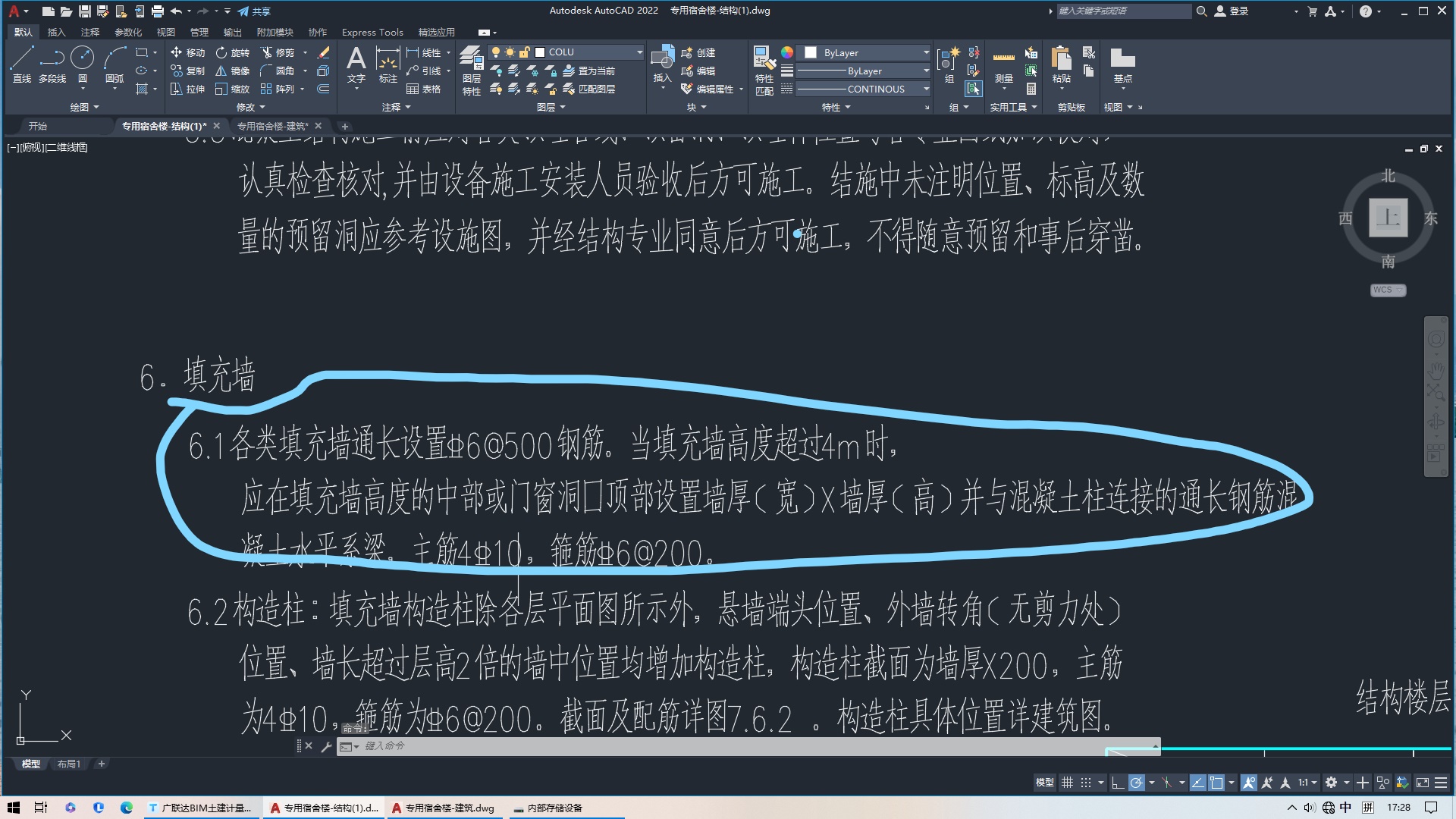1456x819 pixels.
Task: Click the Rotate (旋转) command
Action: (x=232, y=52)
